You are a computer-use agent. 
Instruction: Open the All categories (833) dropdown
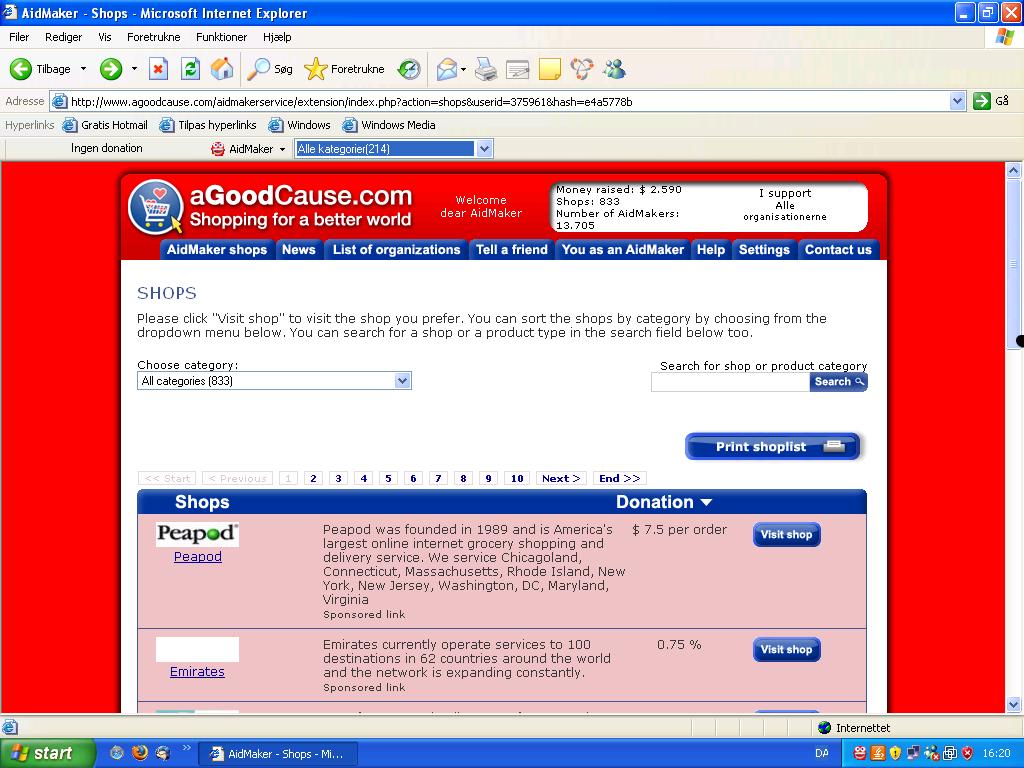pyautogui.click(x=274, y=381)
